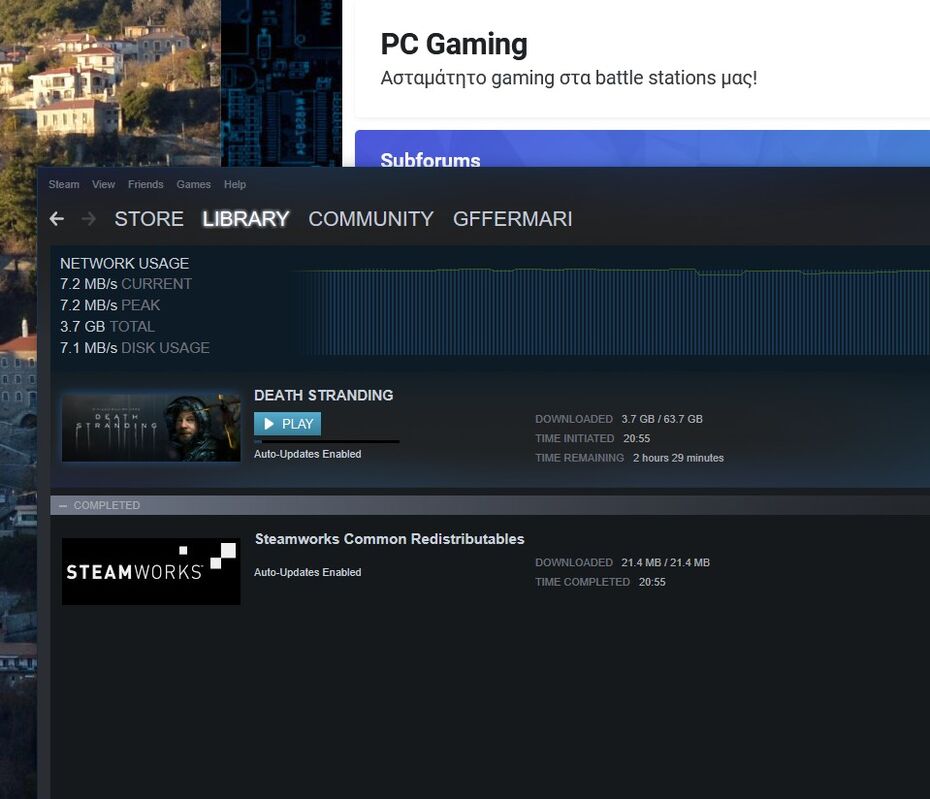
Task: Click the TIME COMPLETED 20:55 value
Action: 652,582
